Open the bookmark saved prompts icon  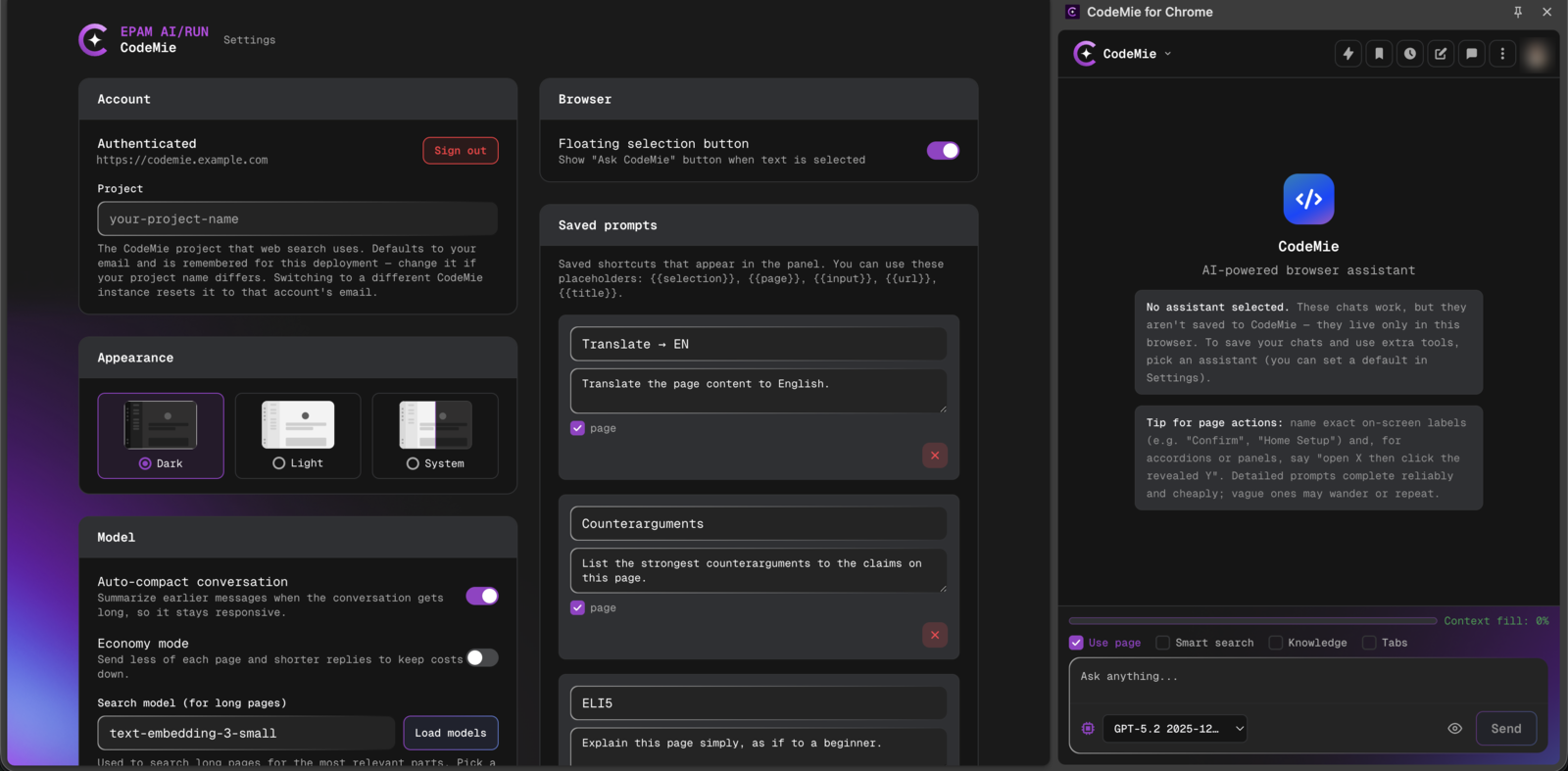click(x=1379, y=54)
